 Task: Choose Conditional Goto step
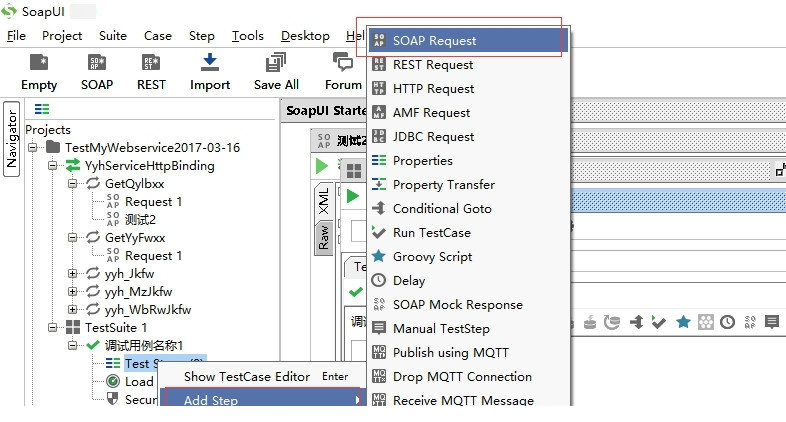pyautogui.click(x=468, y=209)
